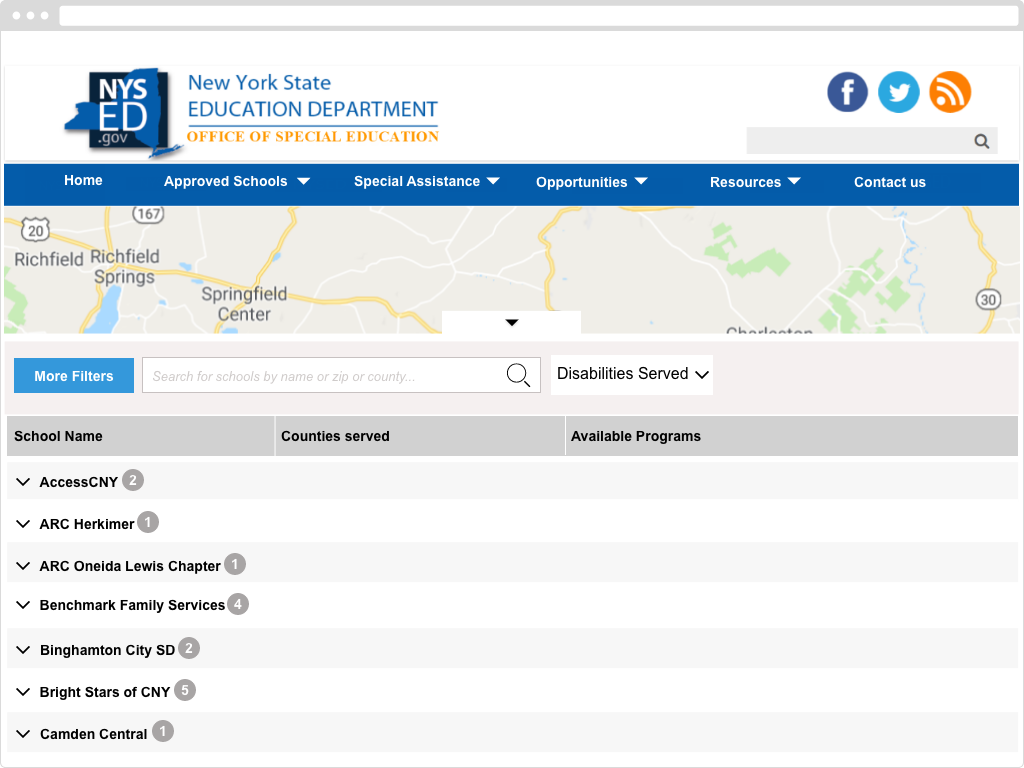The image size is (1024, 768).
Task: Go to the Home page
Action: click(x=83, y=180)
